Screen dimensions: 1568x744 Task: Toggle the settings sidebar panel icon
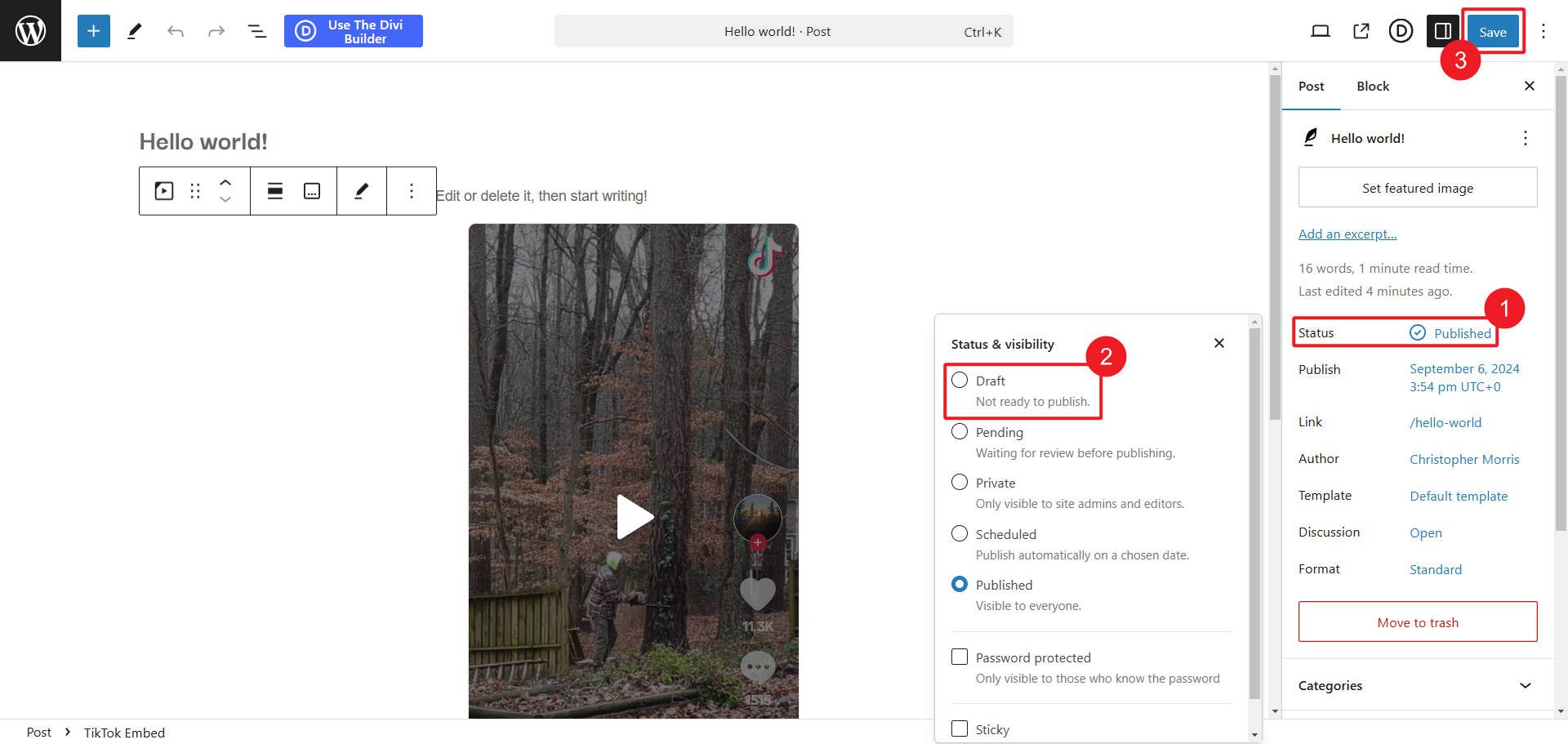point(1443,31)
